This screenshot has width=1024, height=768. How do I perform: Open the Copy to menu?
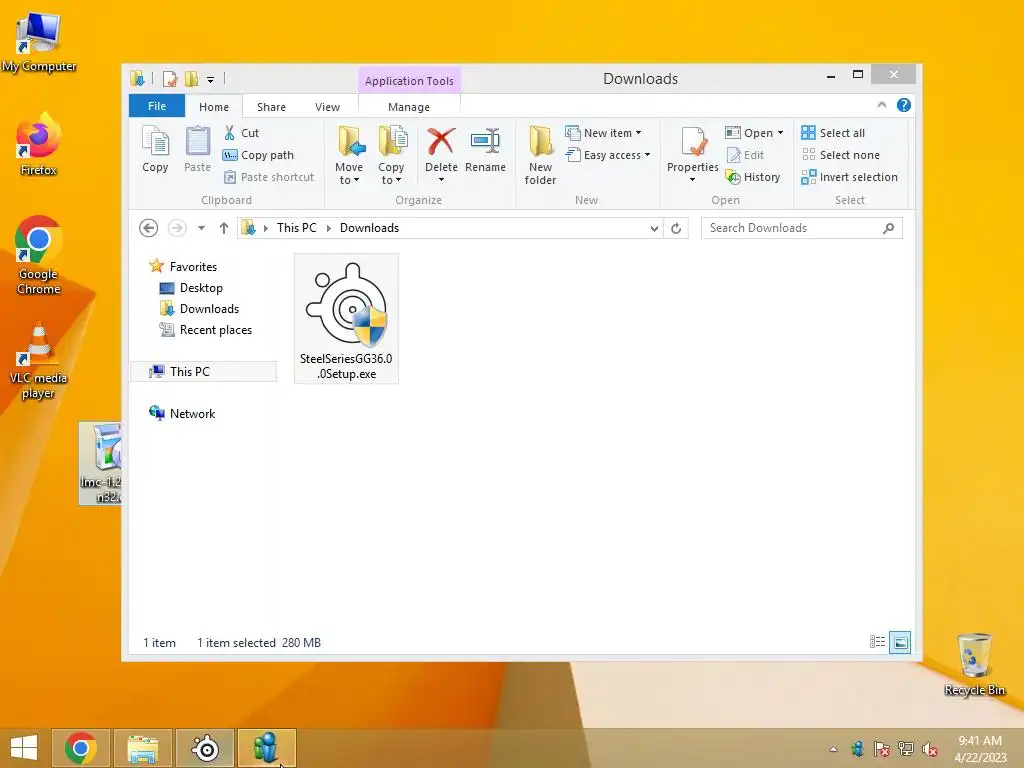click(391, 155)
